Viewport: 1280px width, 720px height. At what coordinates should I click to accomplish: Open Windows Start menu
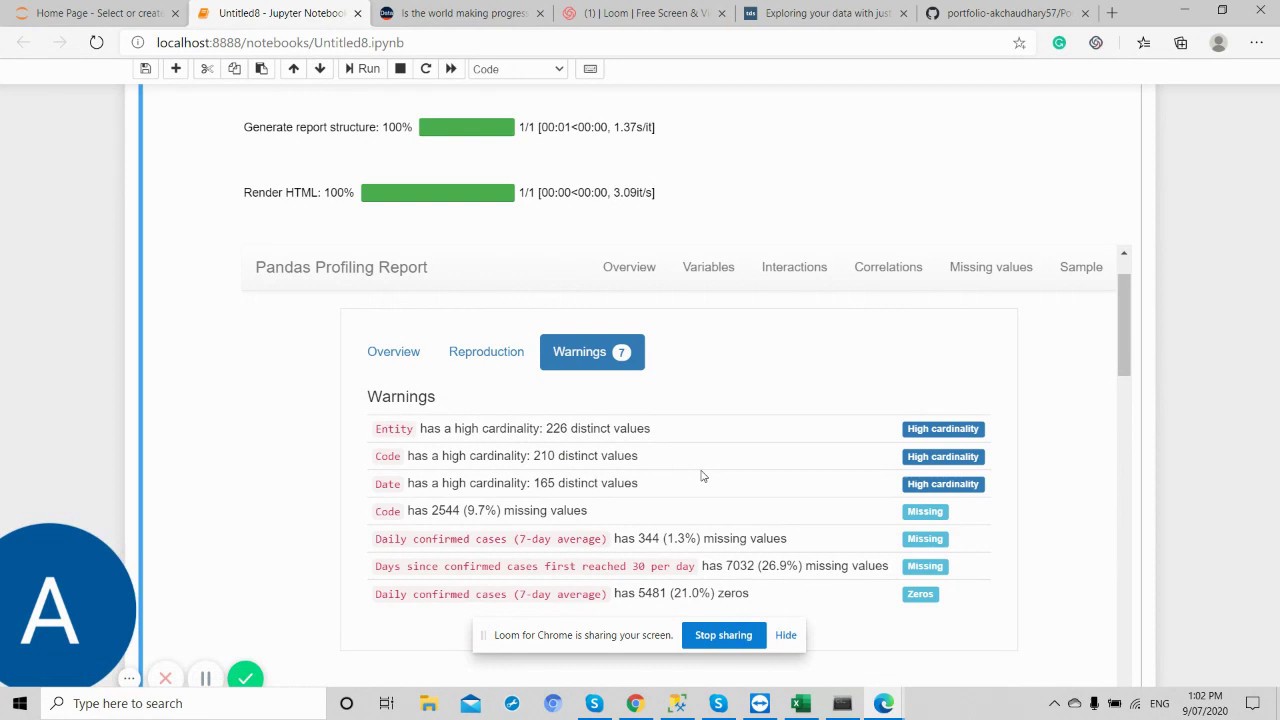(x=20, y=703)
